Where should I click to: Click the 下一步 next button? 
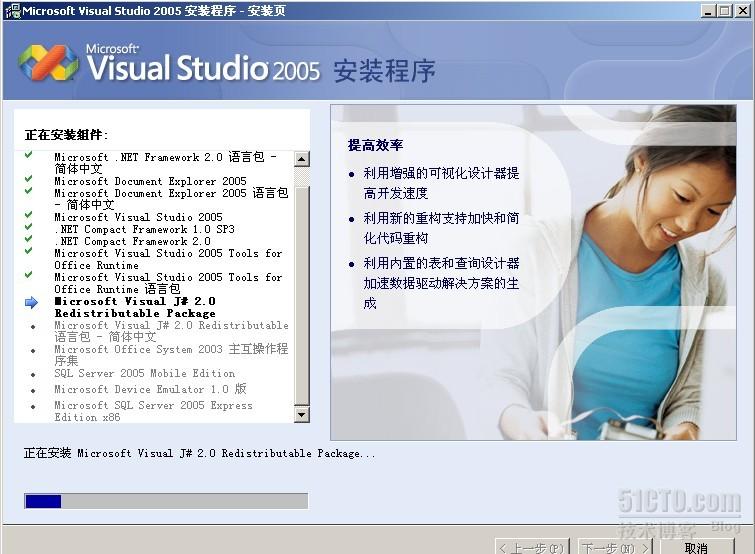coord(615,547)
